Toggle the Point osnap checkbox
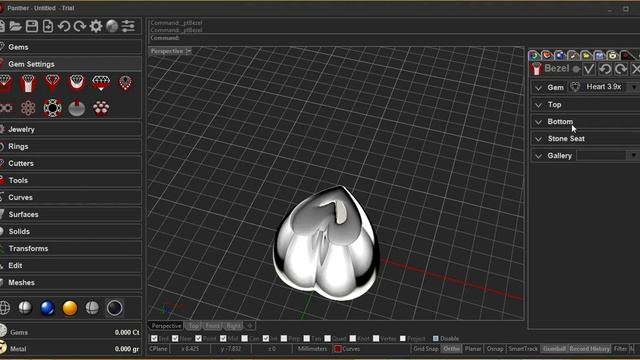640x360 pixels. 198,338
